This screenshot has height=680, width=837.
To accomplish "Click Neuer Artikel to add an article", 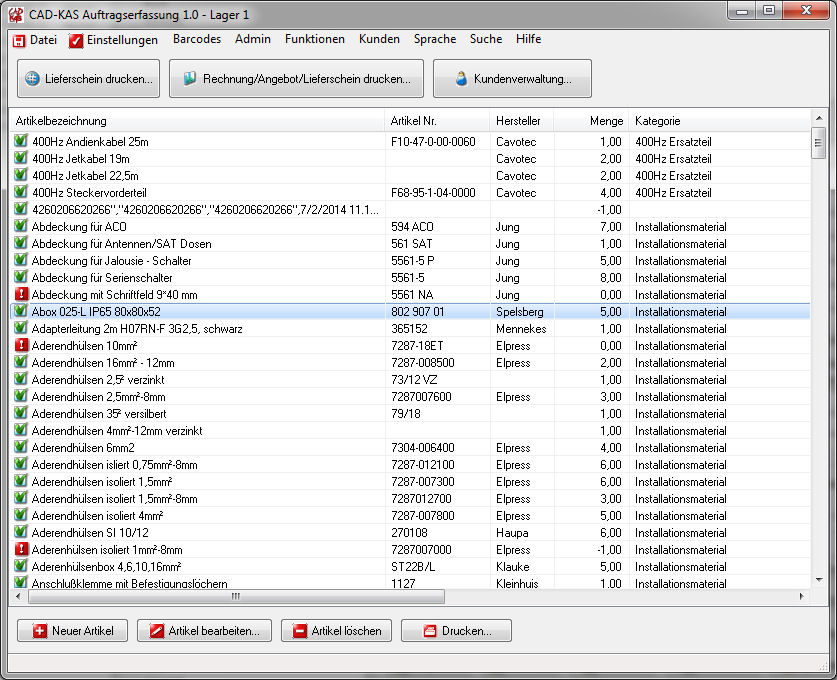I will click(72, 631).
